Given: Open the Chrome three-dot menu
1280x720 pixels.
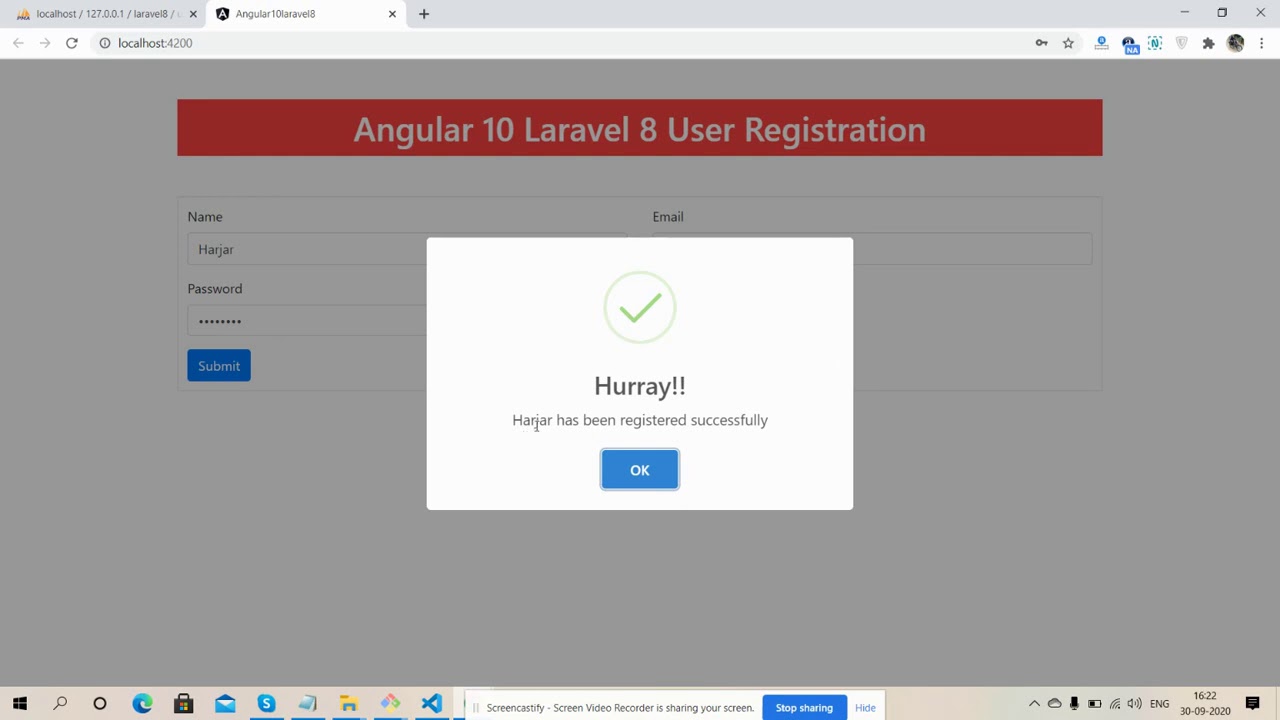Looking at the screenshot, I should click(1262, 43).
